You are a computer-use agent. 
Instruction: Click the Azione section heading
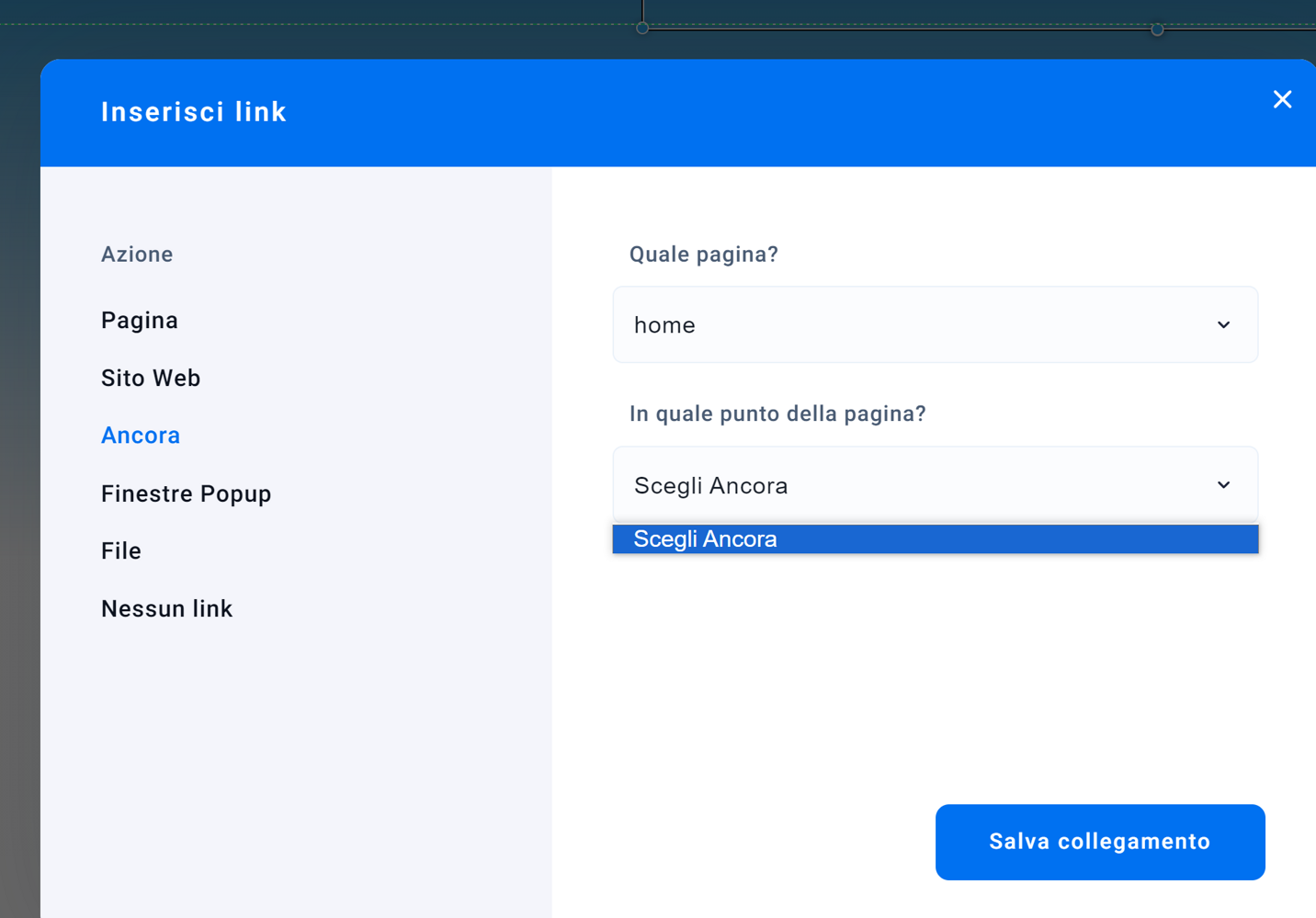click(137, 255)
